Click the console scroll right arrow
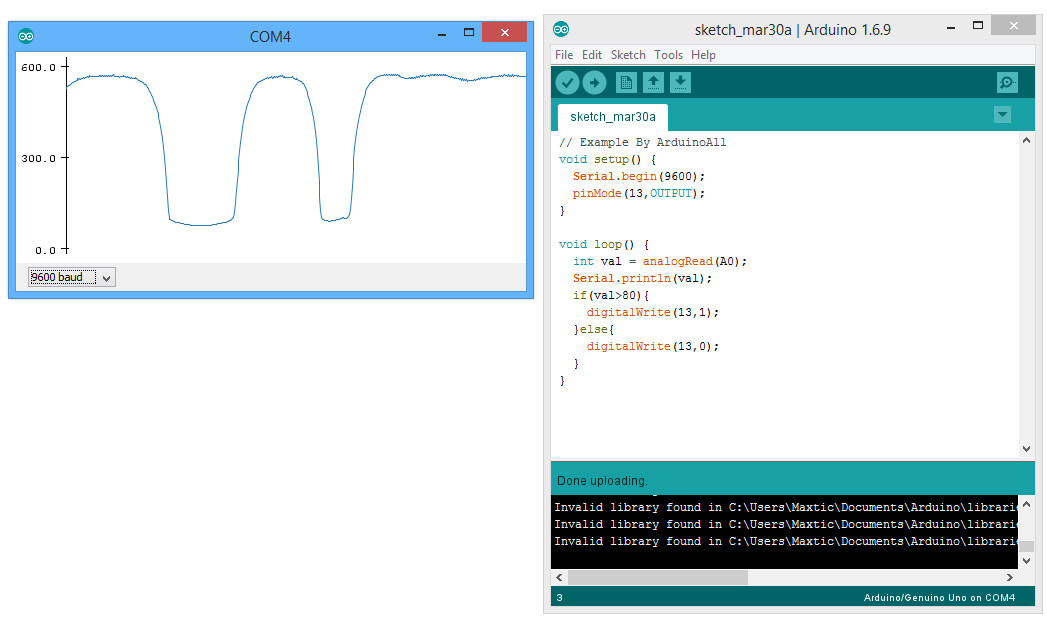This screenshot has width=1047, height=624. click(1010, 577)
